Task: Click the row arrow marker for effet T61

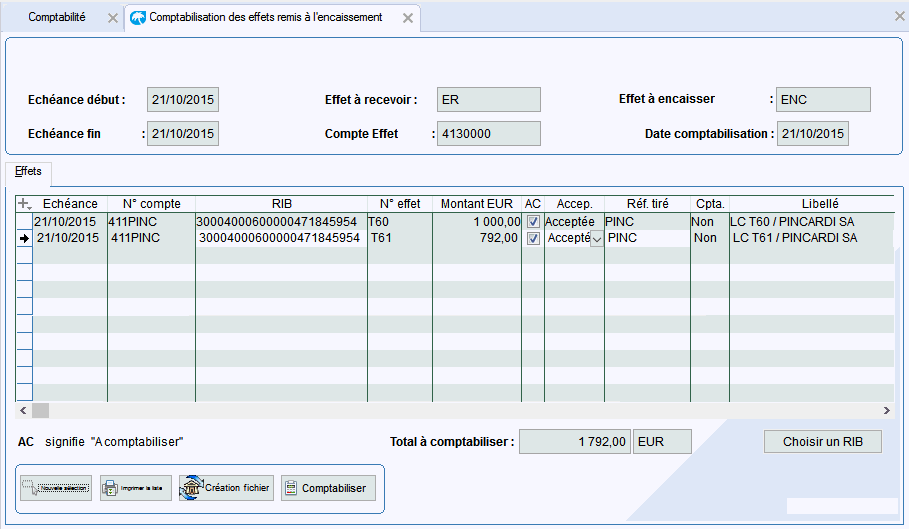Action: pos(24,238)
